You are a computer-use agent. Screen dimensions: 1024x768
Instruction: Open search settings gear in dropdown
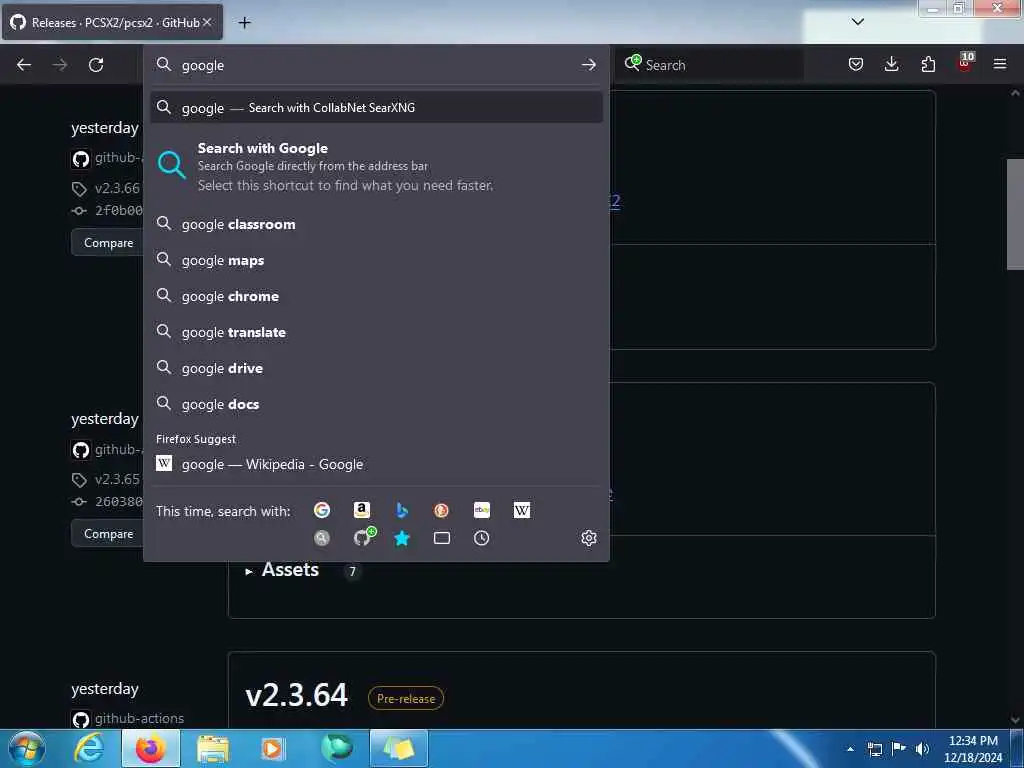tap(588, 538)
